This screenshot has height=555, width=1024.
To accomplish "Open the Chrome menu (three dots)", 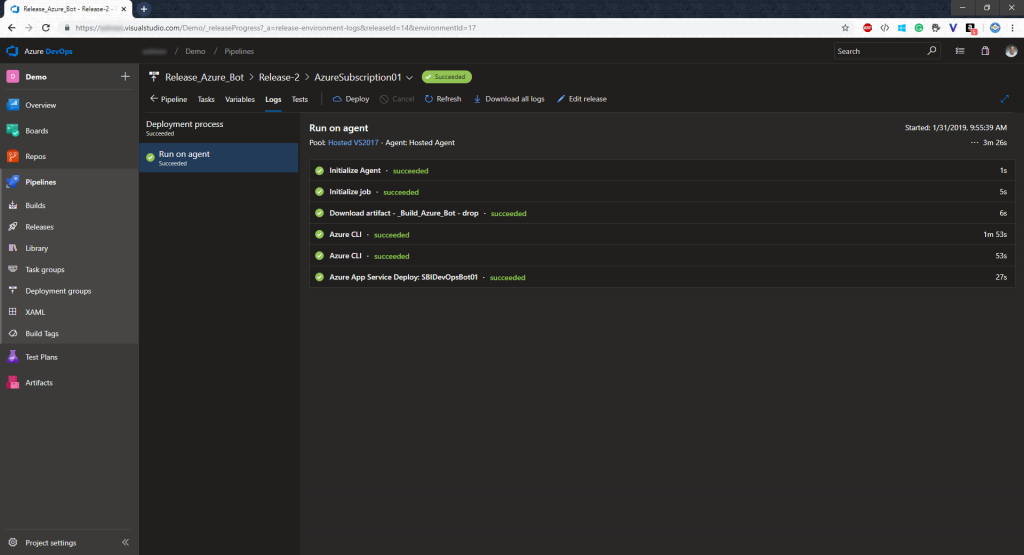I will pyautogui.click(x=1012, y=28).
